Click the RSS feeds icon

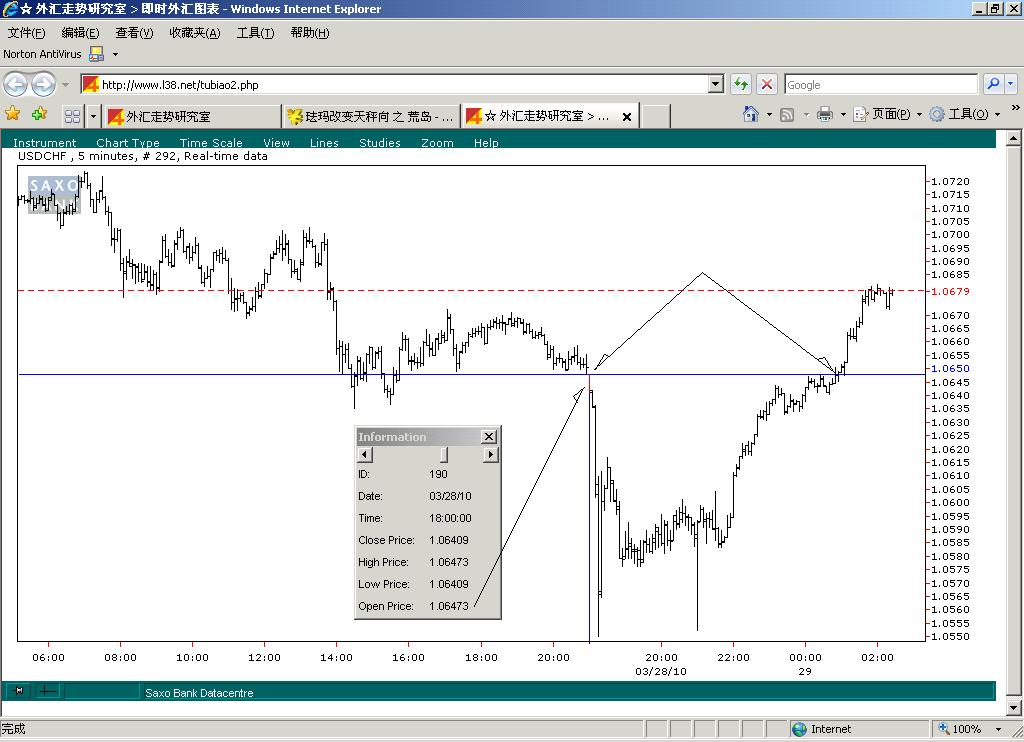click(788, 115)
